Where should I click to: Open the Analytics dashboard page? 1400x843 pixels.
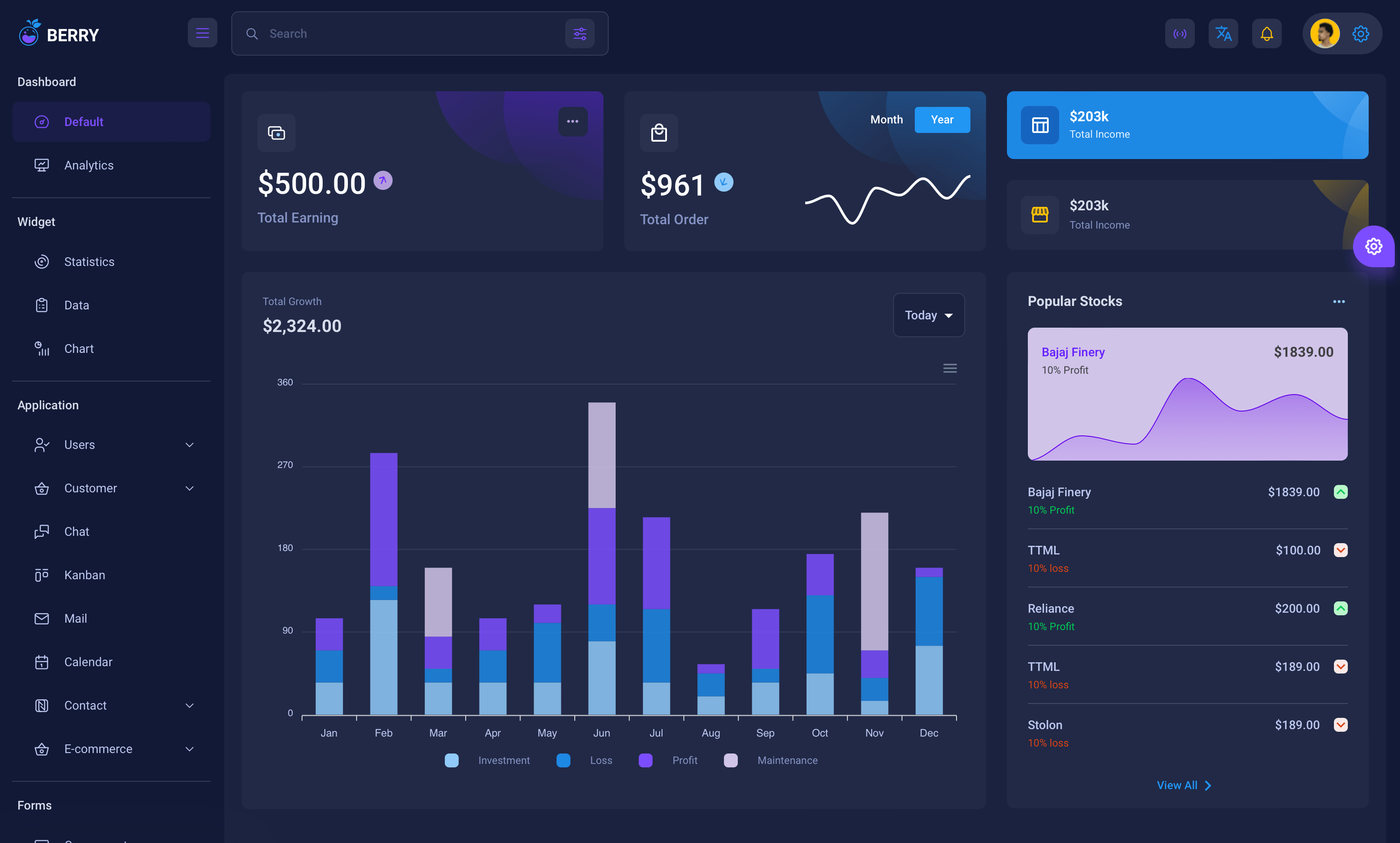pyautogui.click(x=89, y=165)
